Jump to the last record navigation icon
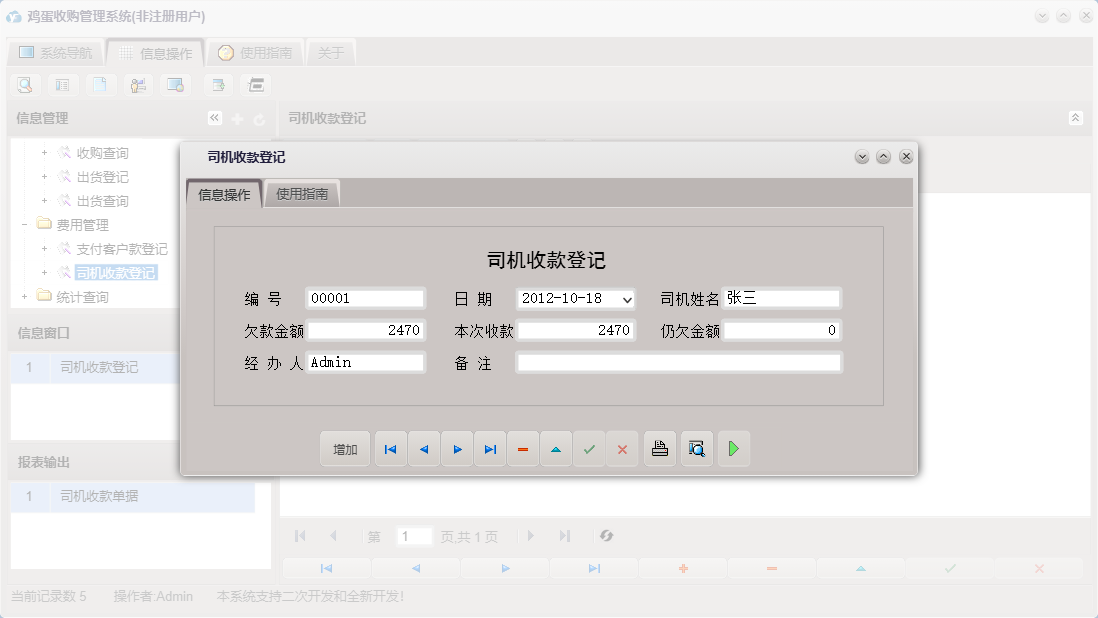 (490, 449)
